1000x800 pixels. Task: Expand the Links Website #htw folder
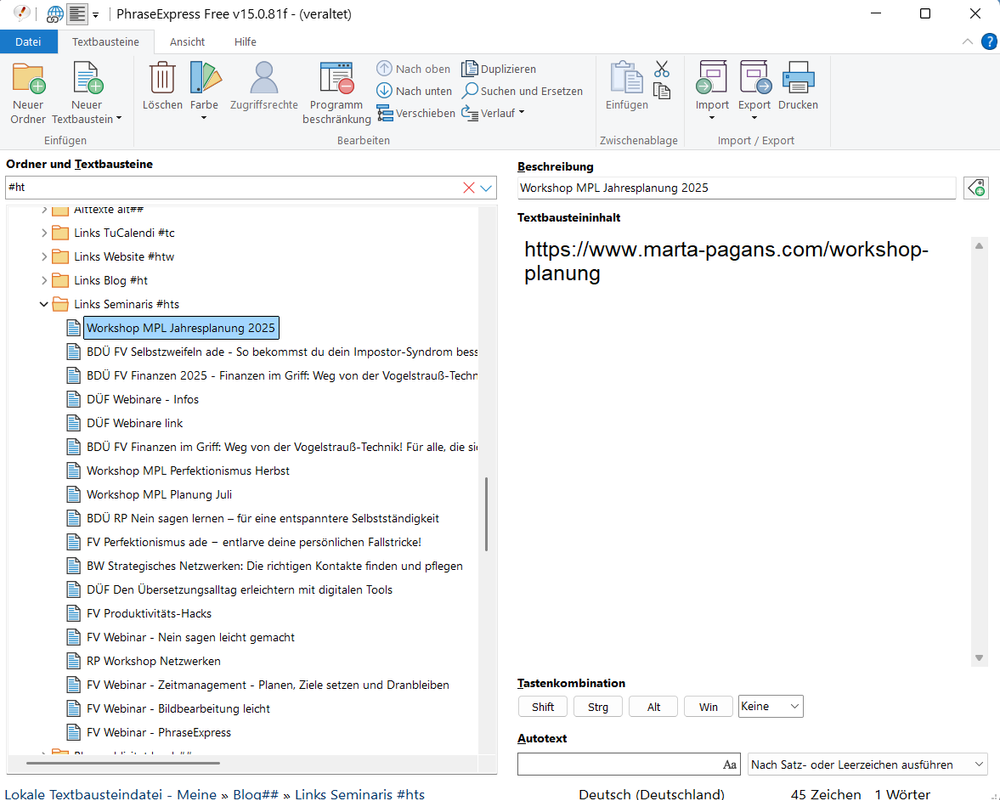[44, 257]
